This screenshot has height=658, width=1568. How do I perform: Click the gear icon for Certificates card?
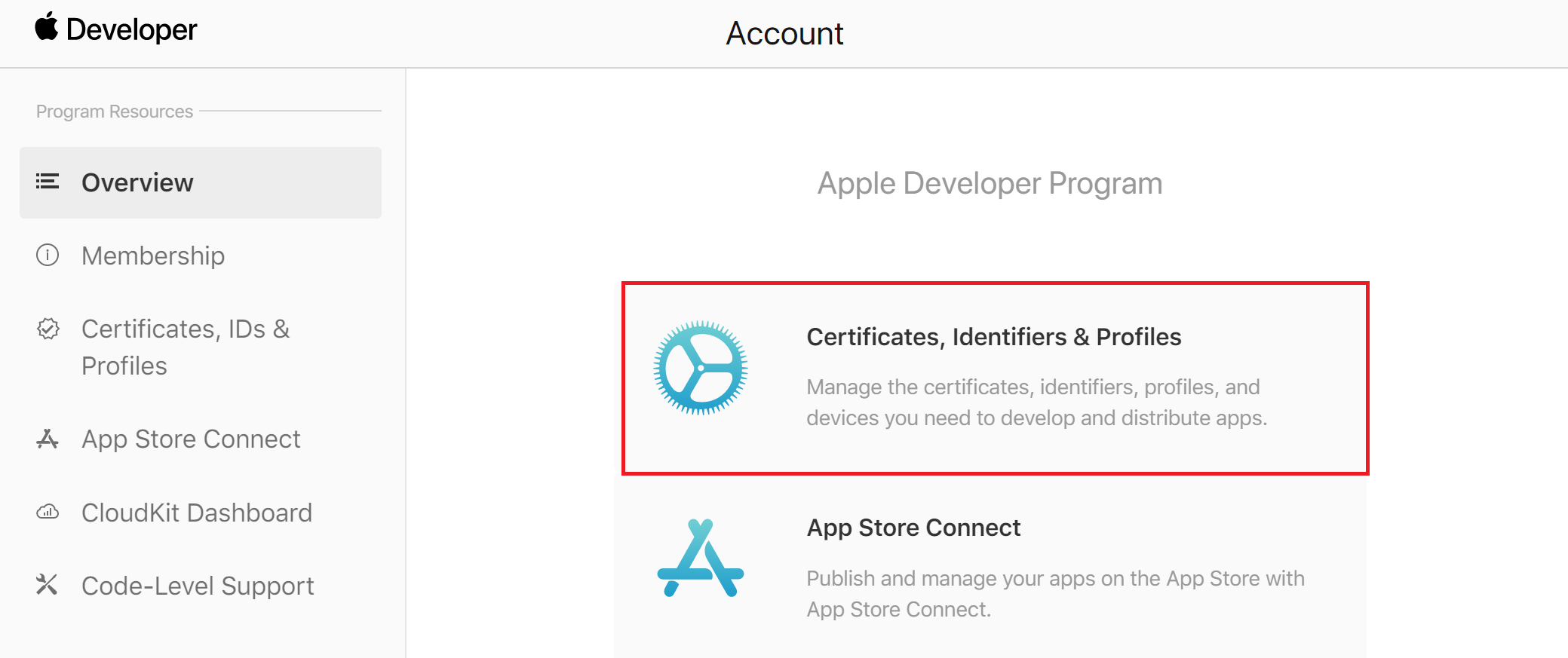[700, 368]
